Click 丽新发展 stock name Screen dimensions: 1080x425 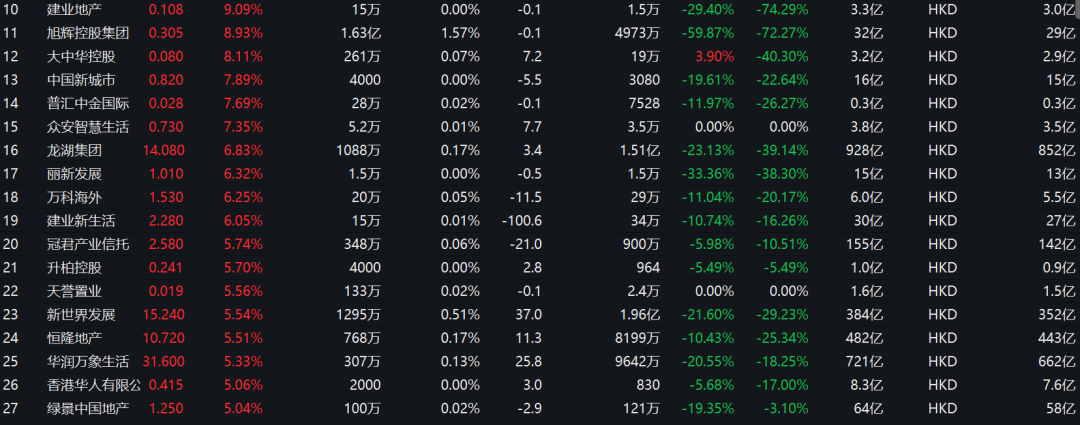74,173
